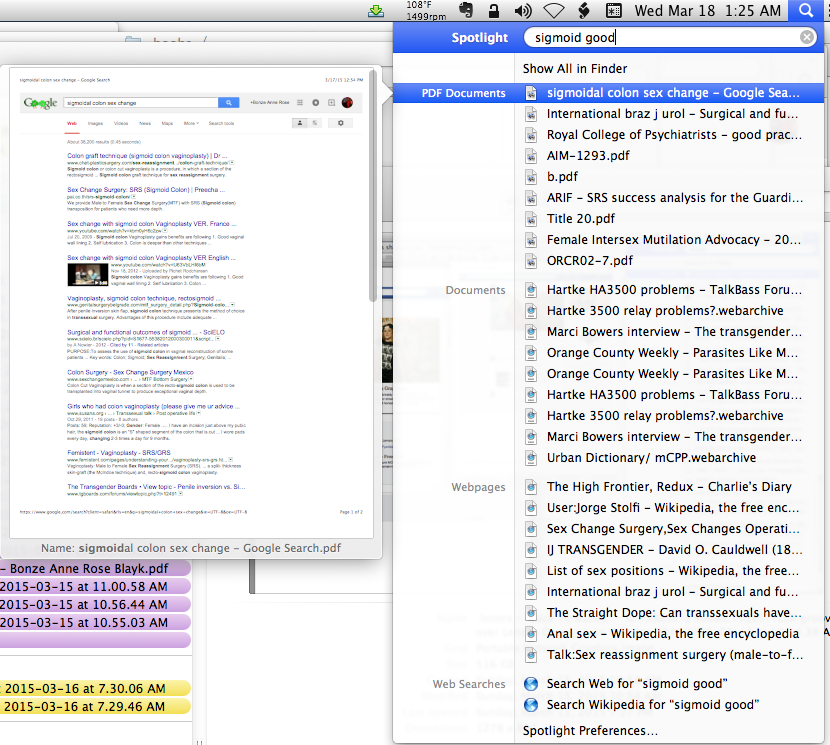Open Title 20.pdf result
Viewport: 830px width, 745px height.
(581, 219)
